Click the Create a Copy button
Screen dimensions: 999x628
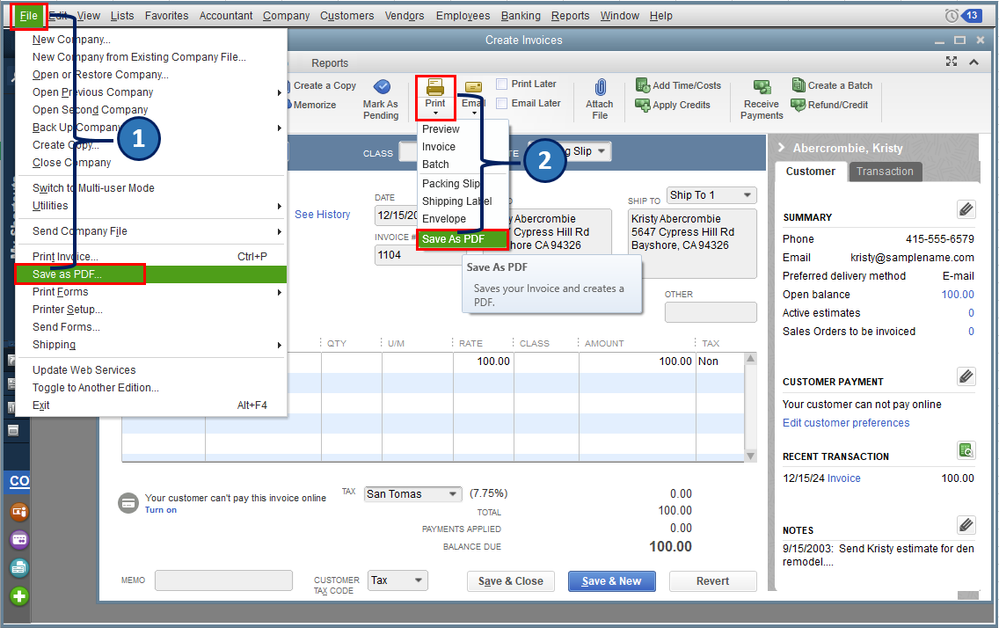tap(325, 85)
